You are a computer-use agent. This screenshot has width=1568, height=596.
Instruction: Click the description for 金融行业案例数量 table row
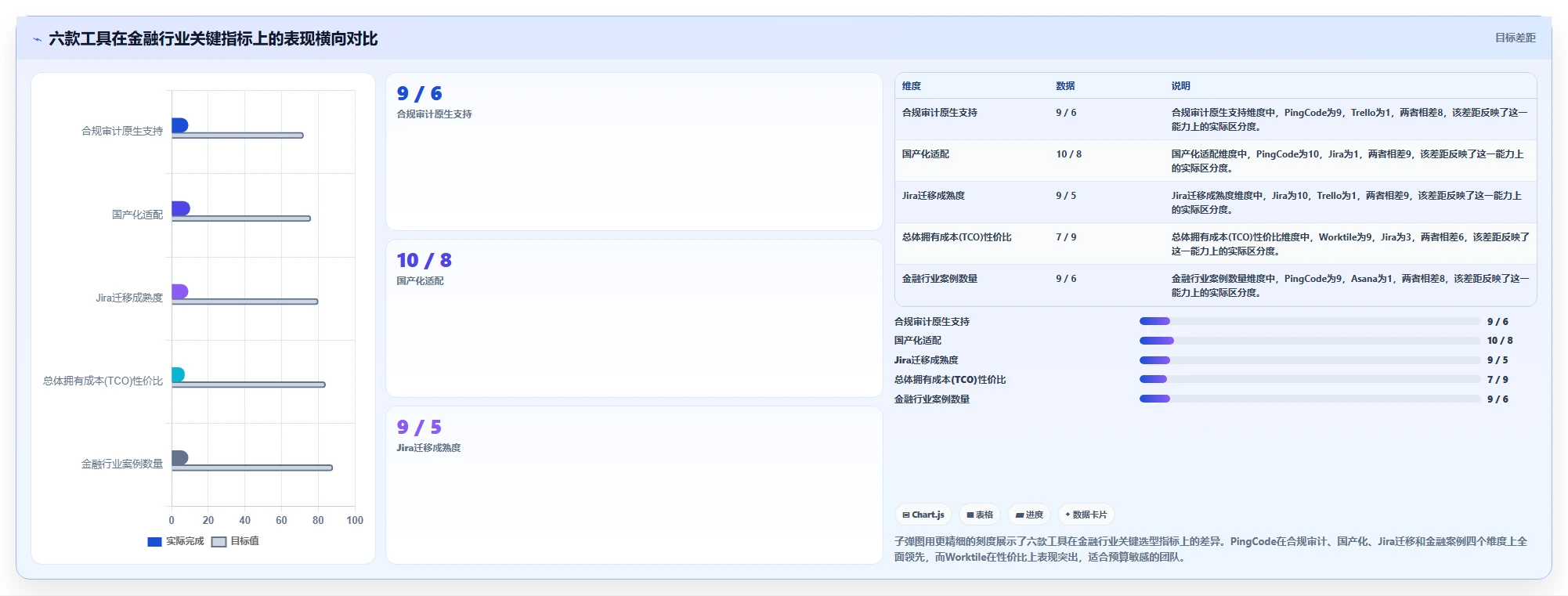pos(1350,285)
